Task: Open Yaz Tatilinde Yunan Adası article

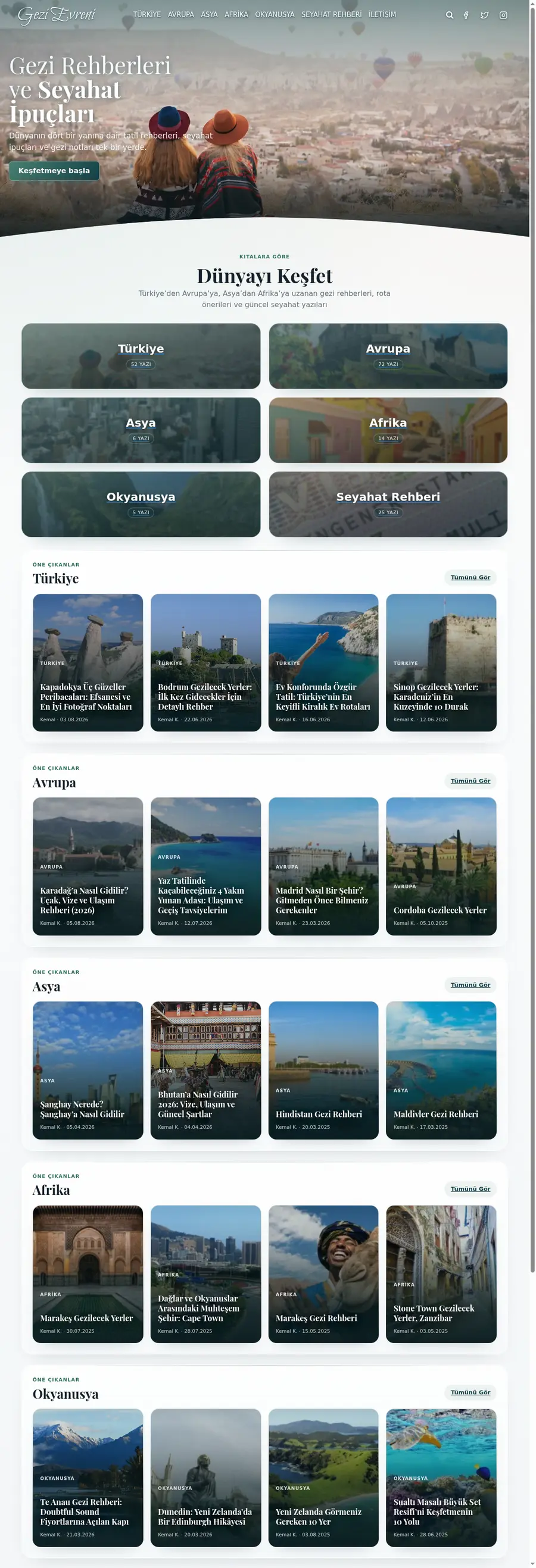Action: 205,866
